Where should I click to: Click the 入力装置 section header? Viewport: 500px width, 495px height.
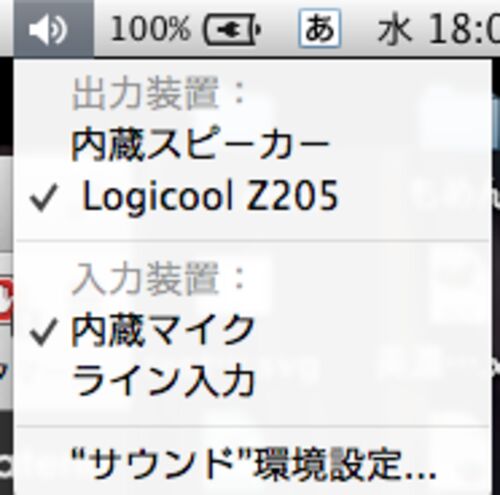click(159, 279)
